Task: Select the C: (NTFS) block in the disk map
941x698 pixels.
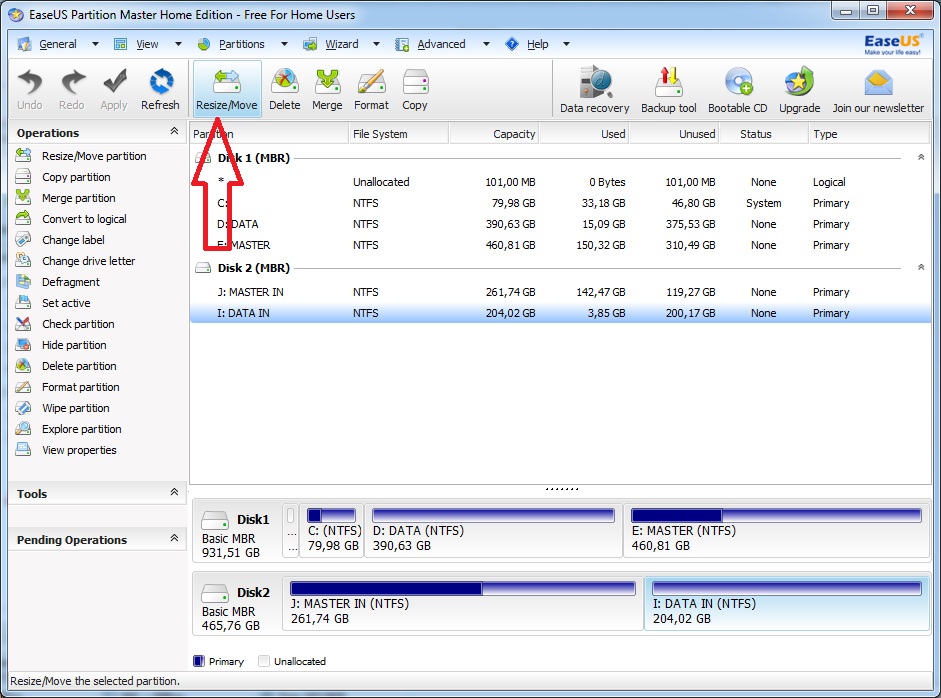Action: coord(332,531)
